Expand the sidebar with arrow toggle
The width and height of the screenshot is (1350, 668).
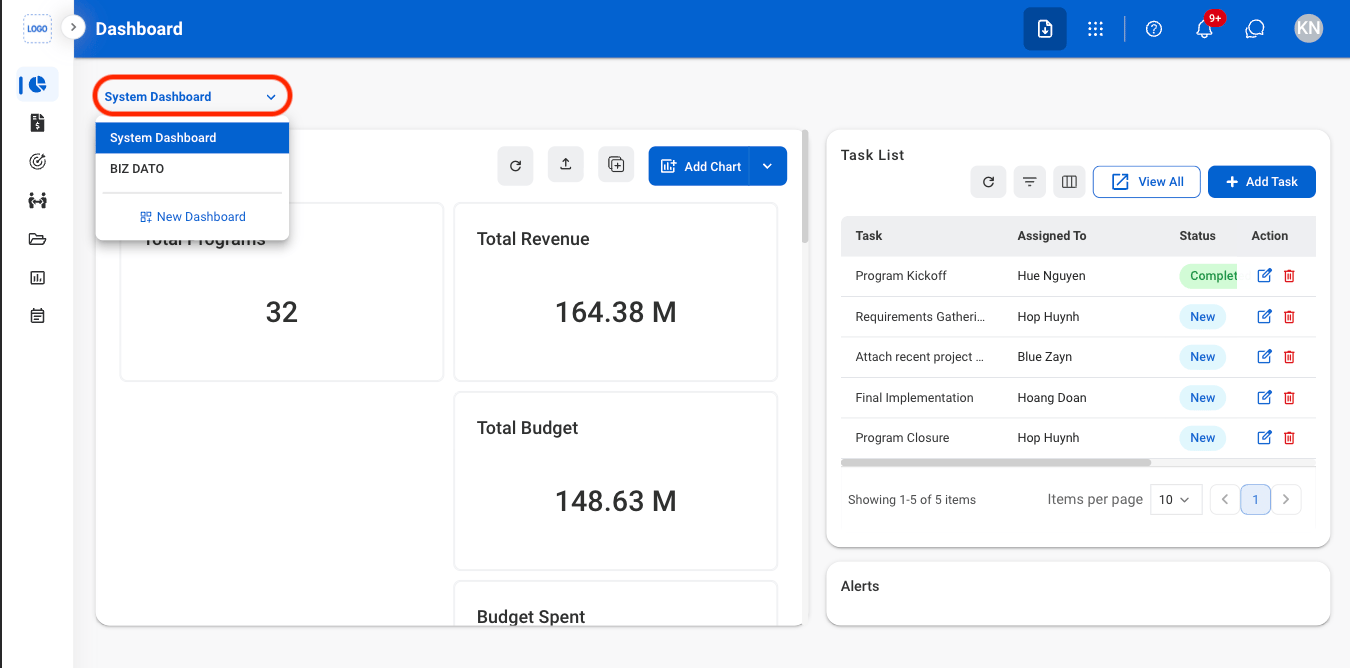[73, 27]
